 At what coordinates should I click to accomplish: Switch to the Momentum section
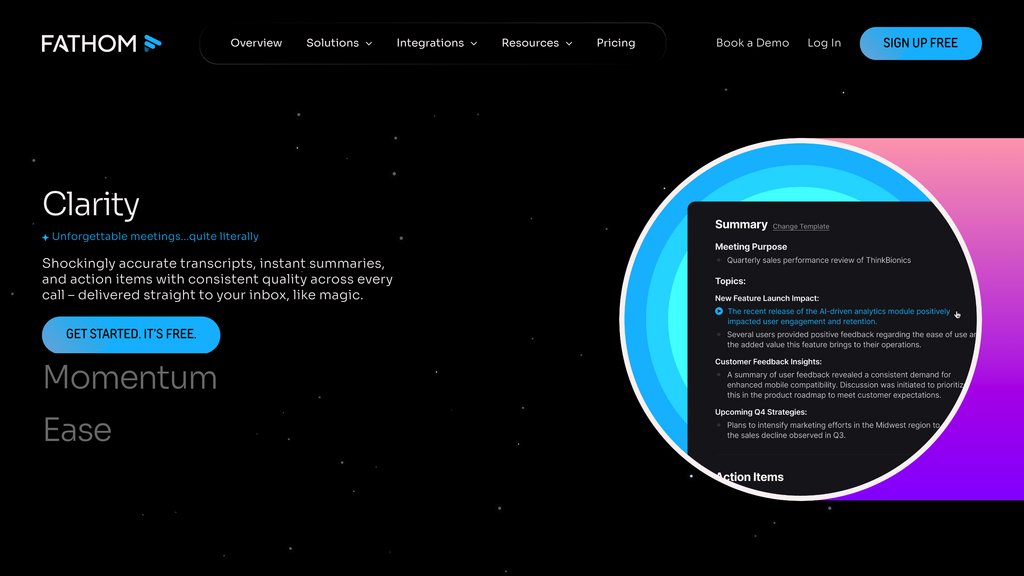tap(130, 378)
